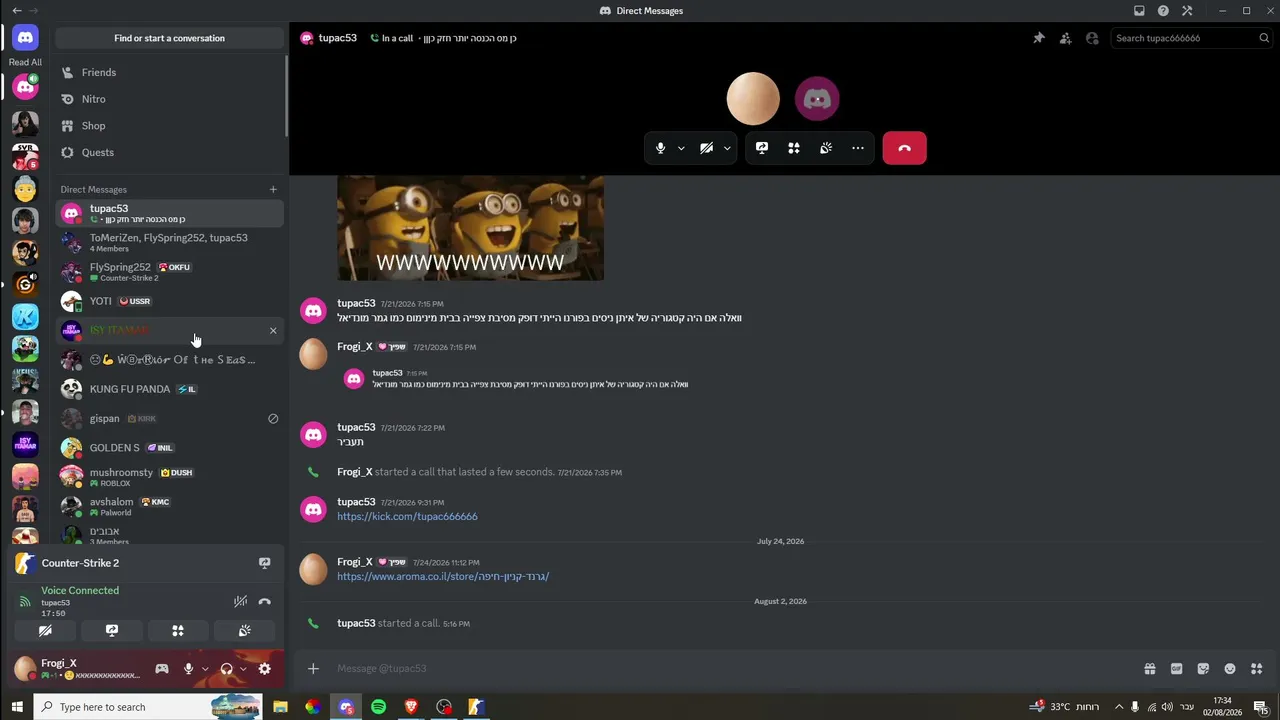Open the YOTI direct message
Viewport: 1280px width, 720px height.
(169, 301)
